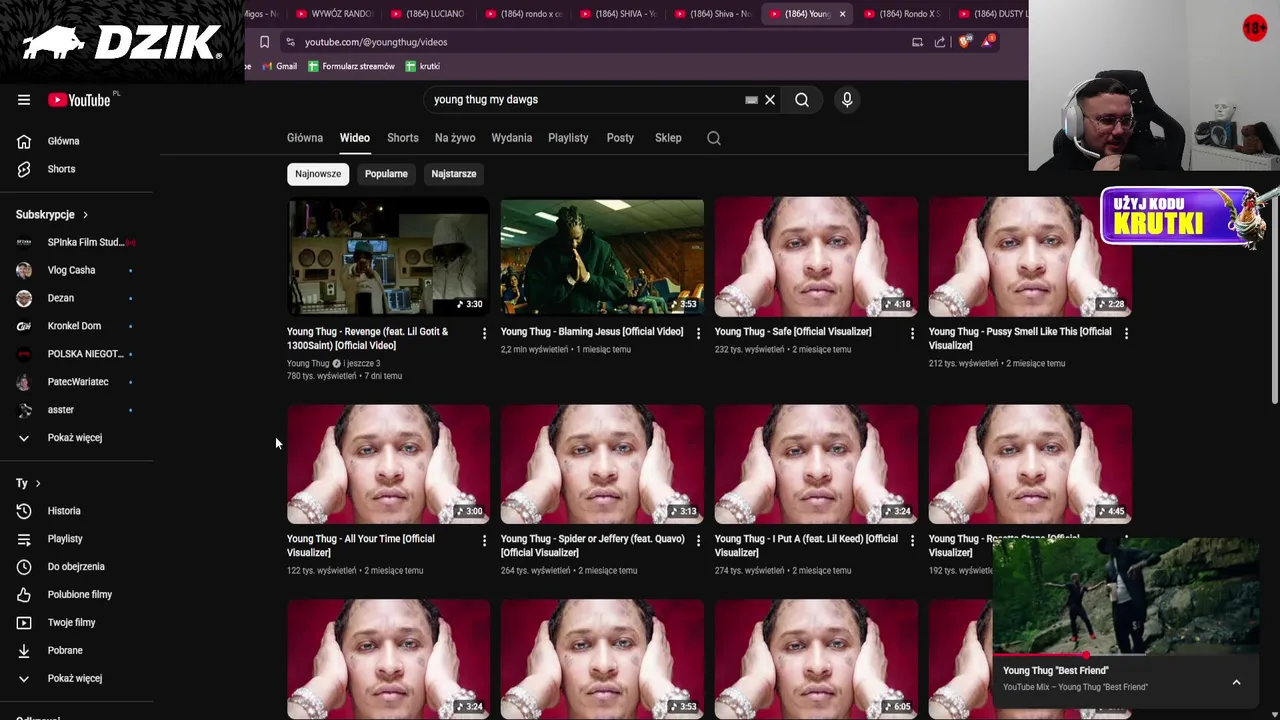Switch to the channel Playlisty tab

(568, 138)
